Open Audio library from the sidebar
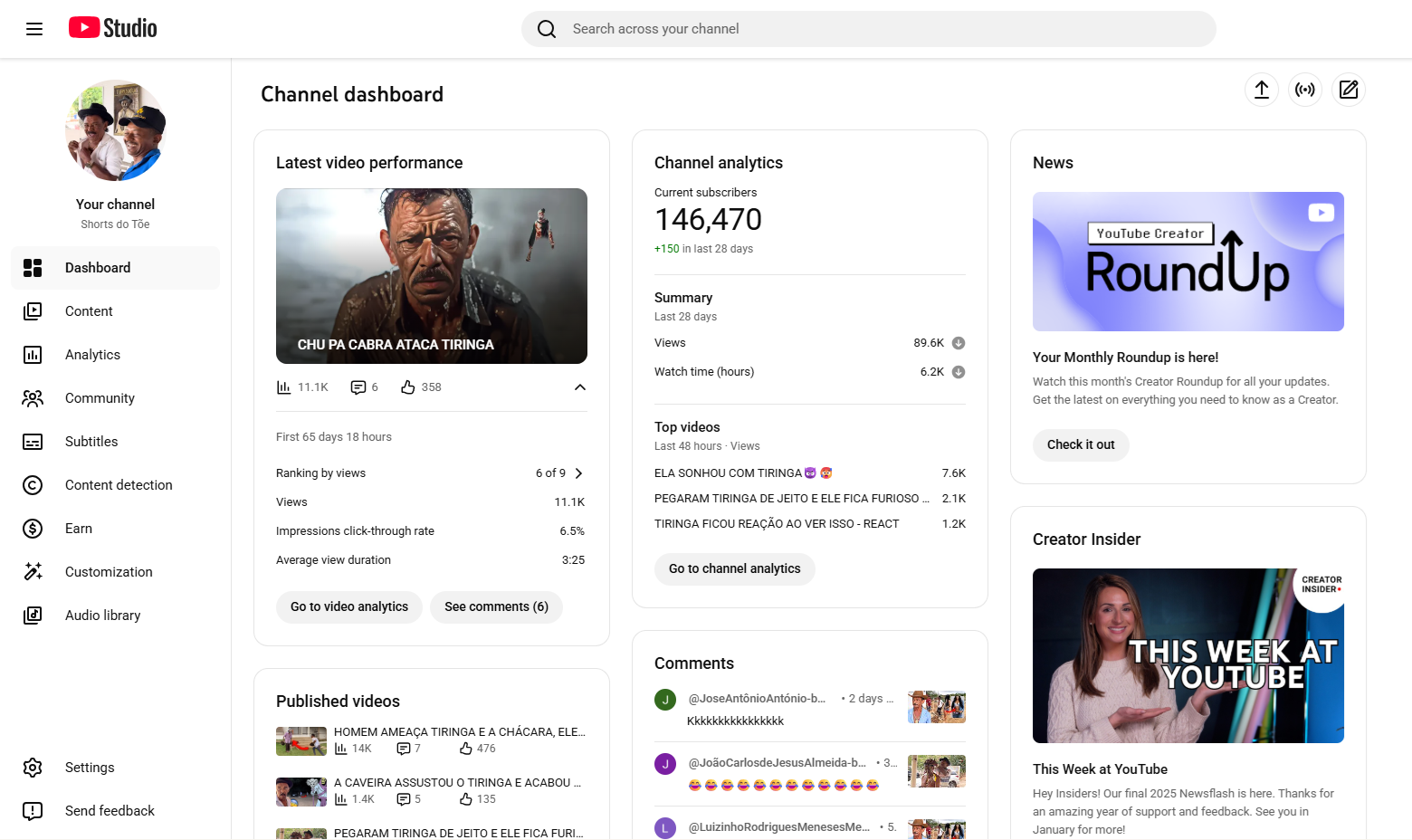This screenshot has width=1412, height=840. tap(102, 616)
